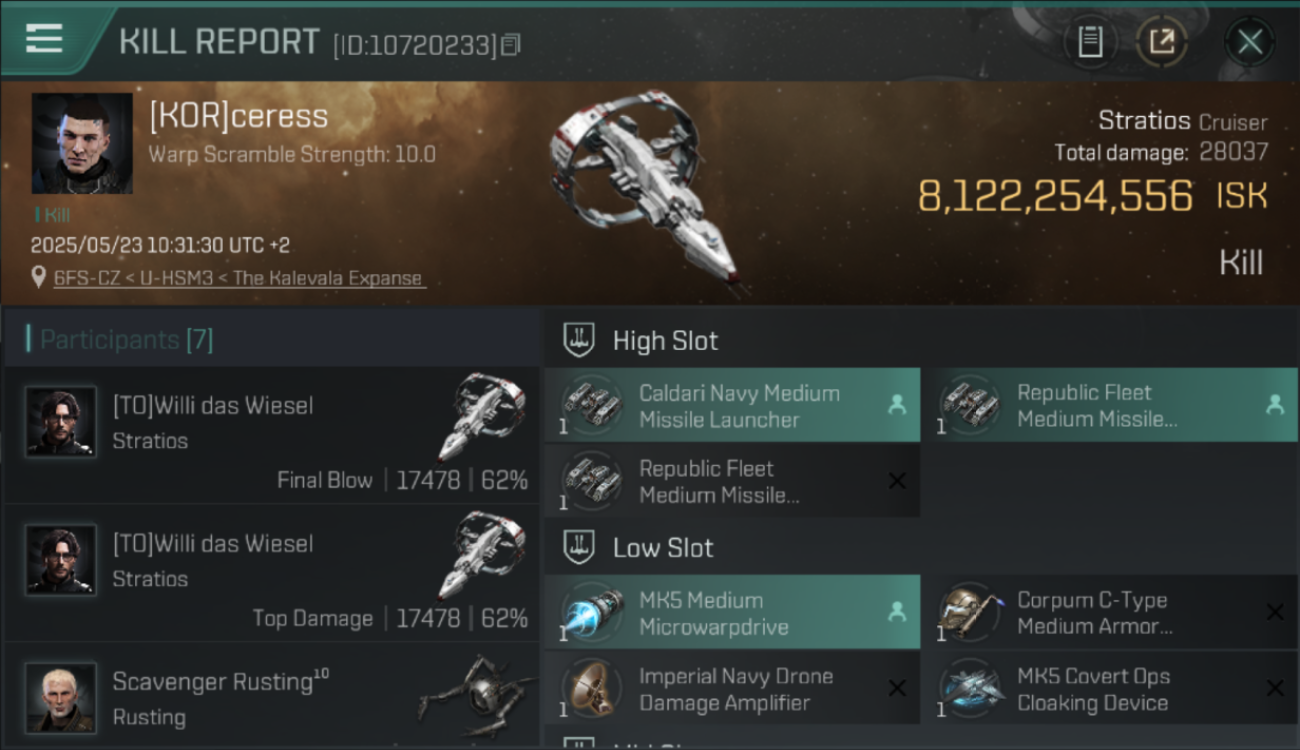View the [KOR]ceress pilot portrait
This screenshot has width=1300, height=750.
(82, 143)
